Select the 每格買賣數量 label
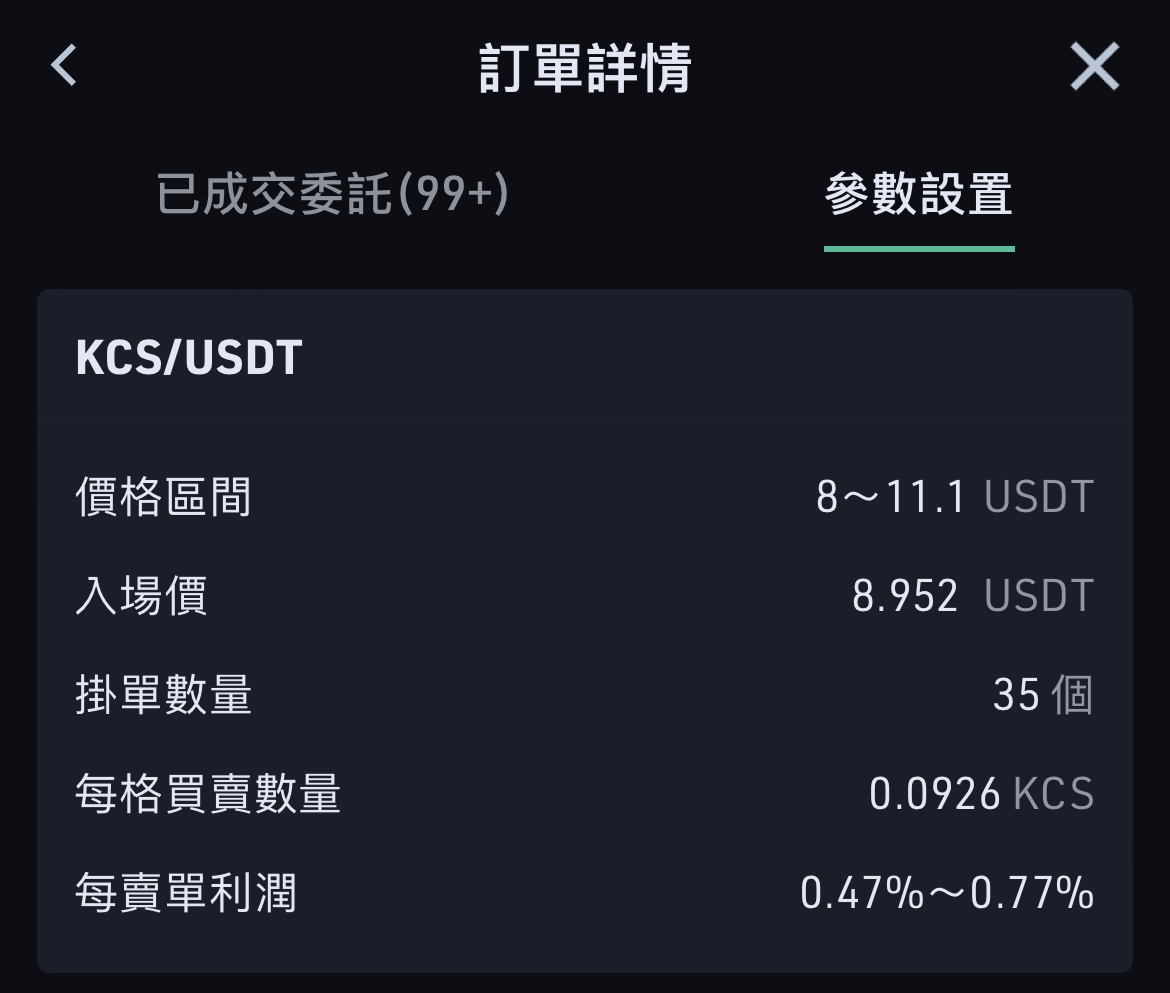This screenshot has width=1170, height=993. [208, 794]
